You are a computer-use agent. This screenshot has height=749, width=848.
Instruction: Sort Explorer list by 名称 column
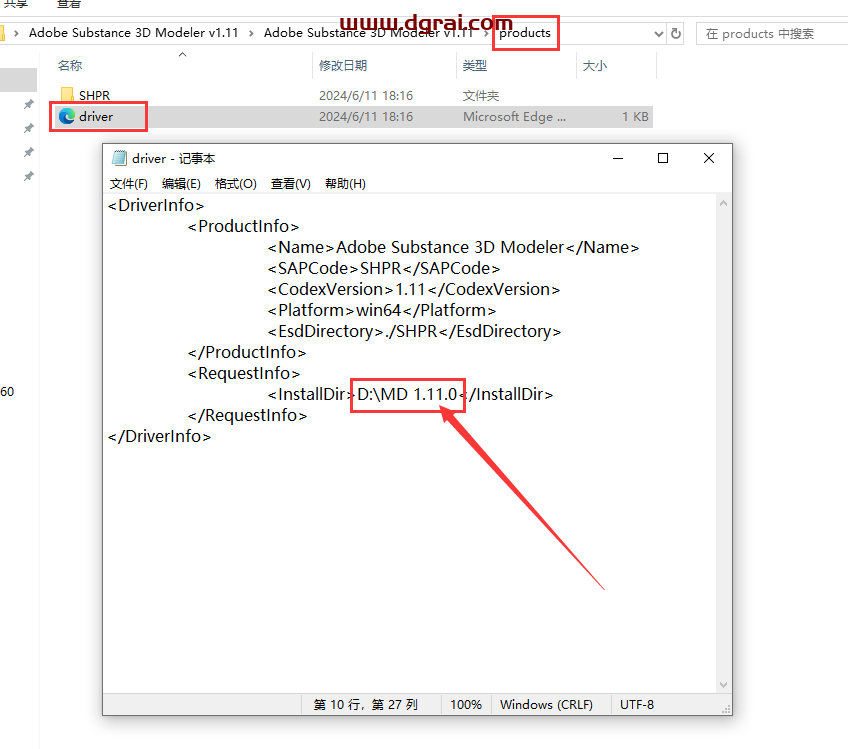[70, 65]
